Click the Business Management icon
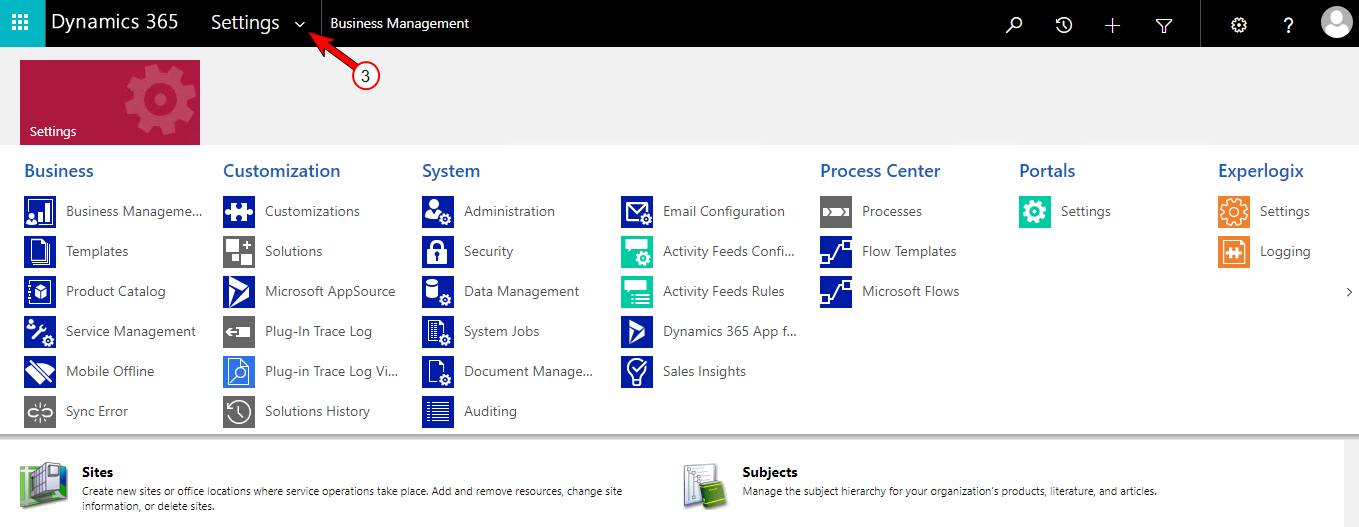 tap(40, 212)
